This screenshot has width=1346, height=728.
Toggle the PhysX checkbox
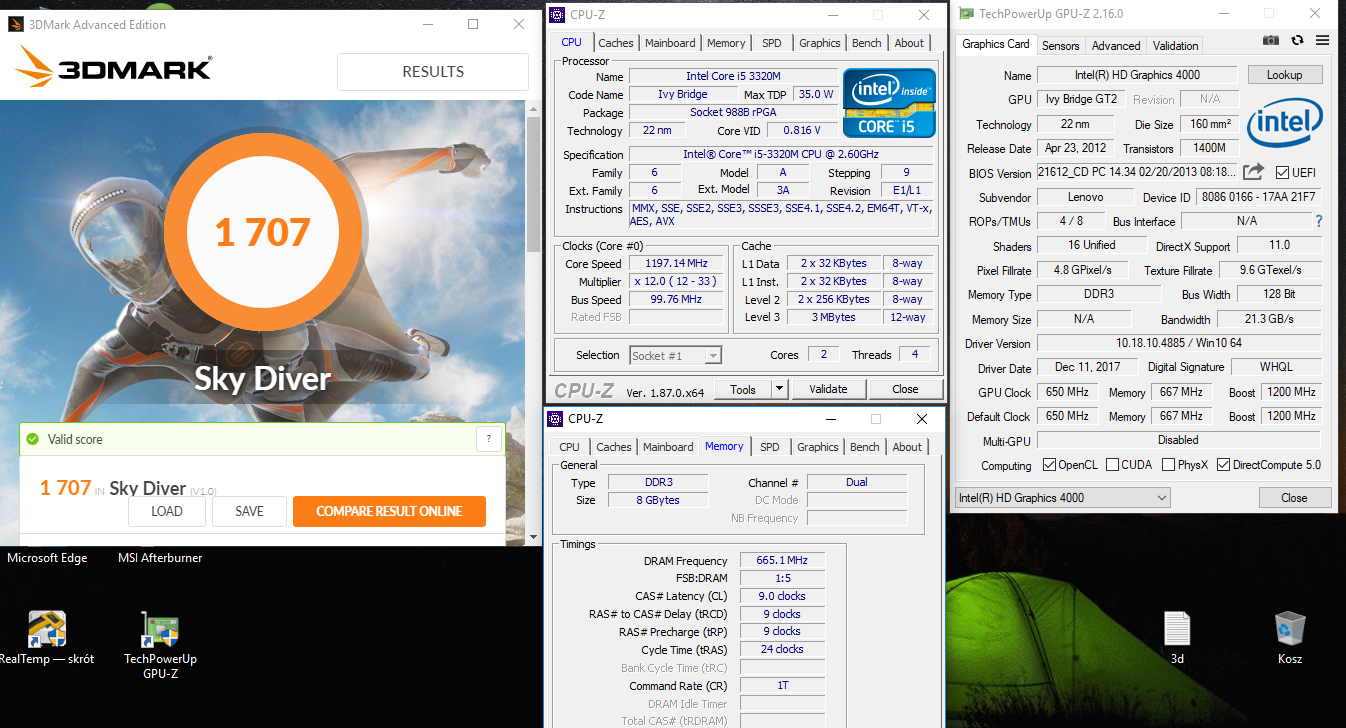(x=1168, y=465)
